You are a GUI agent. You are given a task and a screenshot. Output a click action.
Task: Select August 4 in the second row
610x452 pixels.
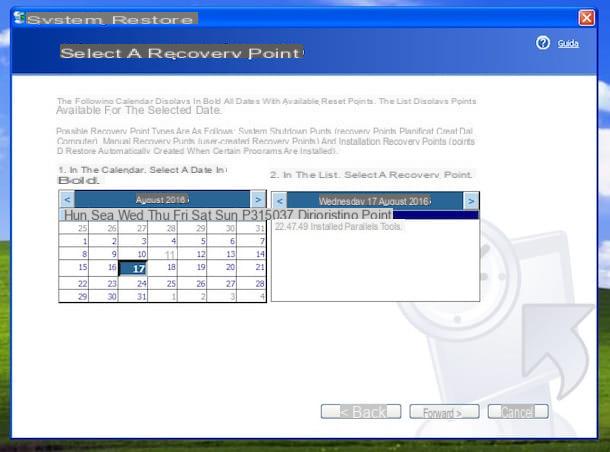pos(163,241)
